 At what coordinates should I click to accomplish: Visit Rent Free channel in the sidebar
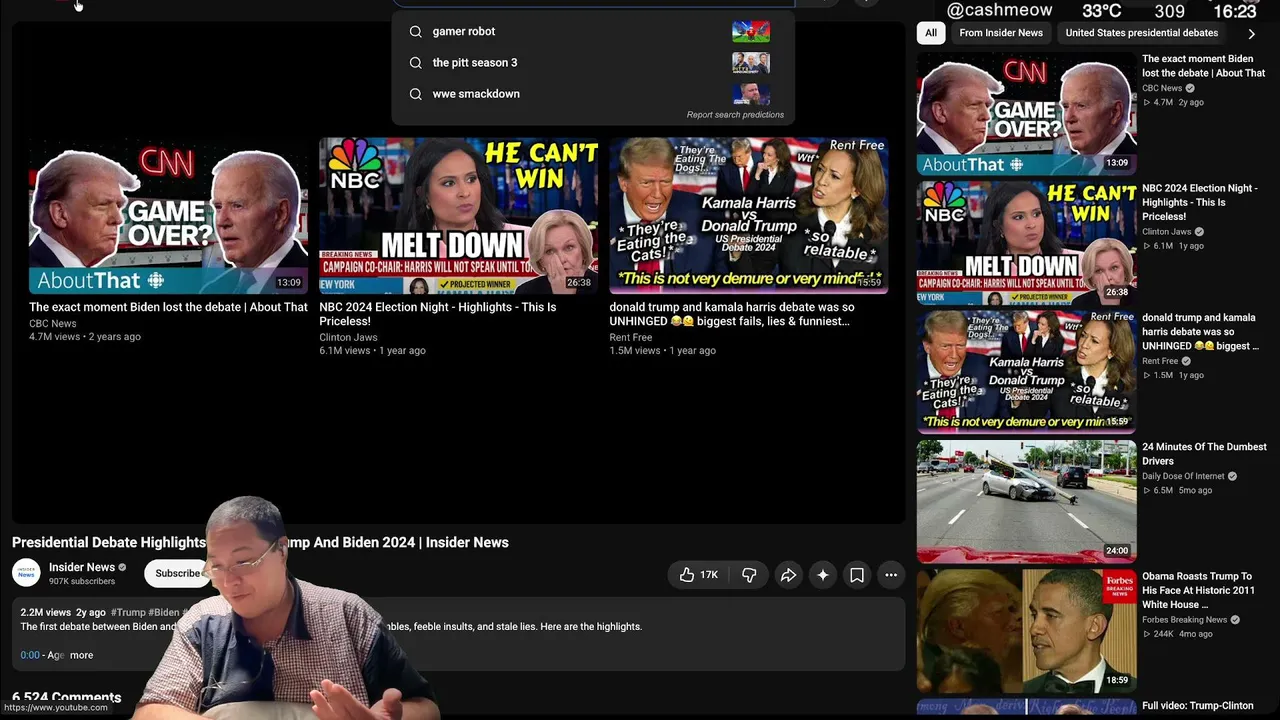pos(1160,361)
